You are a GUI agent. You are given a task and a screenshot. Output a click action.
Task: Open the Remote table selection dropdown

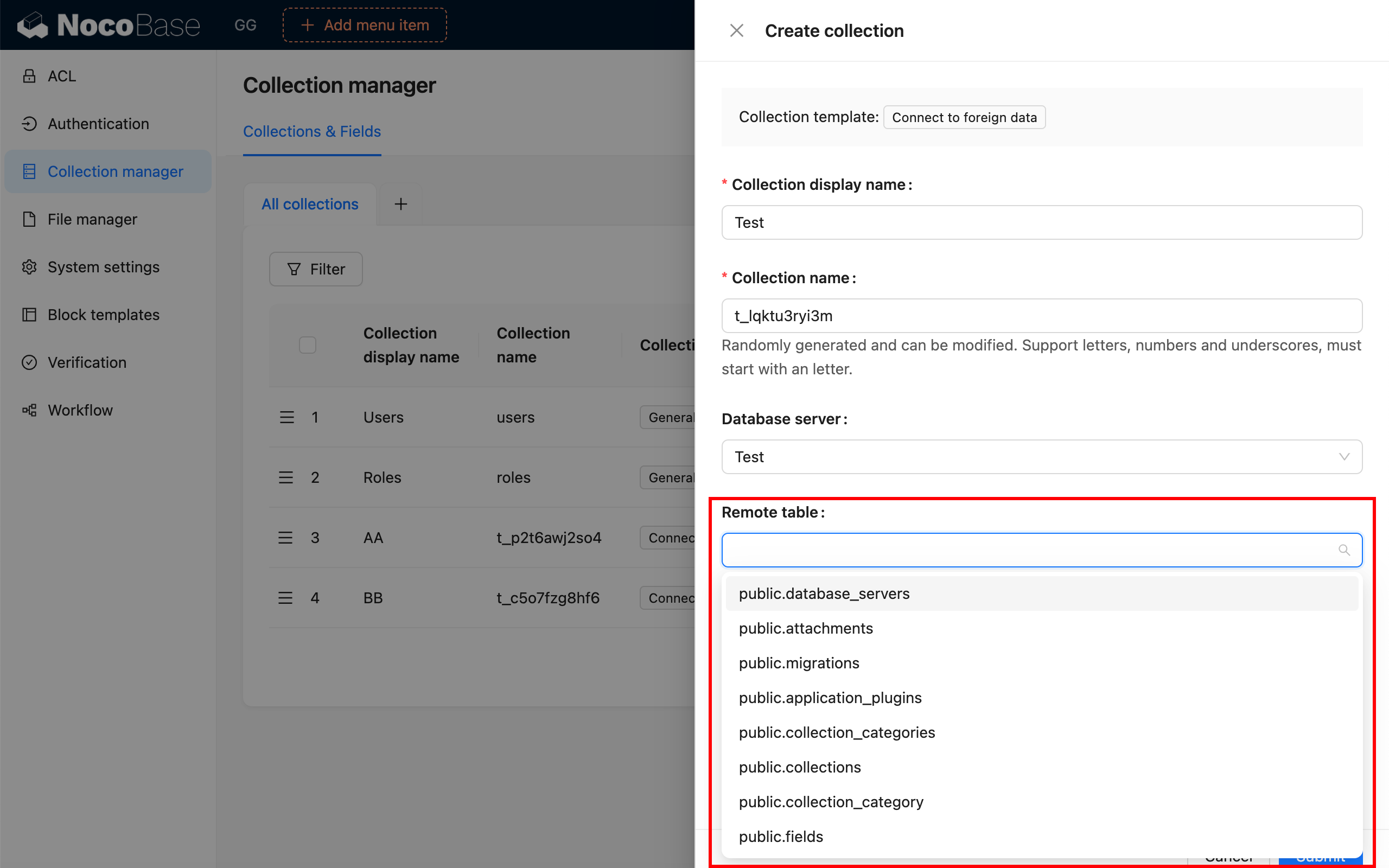pos(1033,550)
